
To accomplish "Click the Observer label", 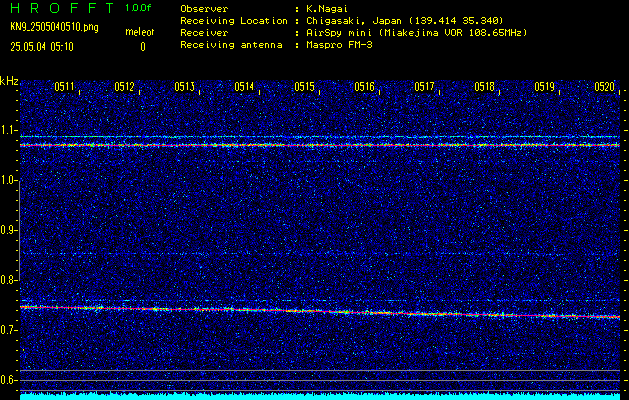I will 204,9.
